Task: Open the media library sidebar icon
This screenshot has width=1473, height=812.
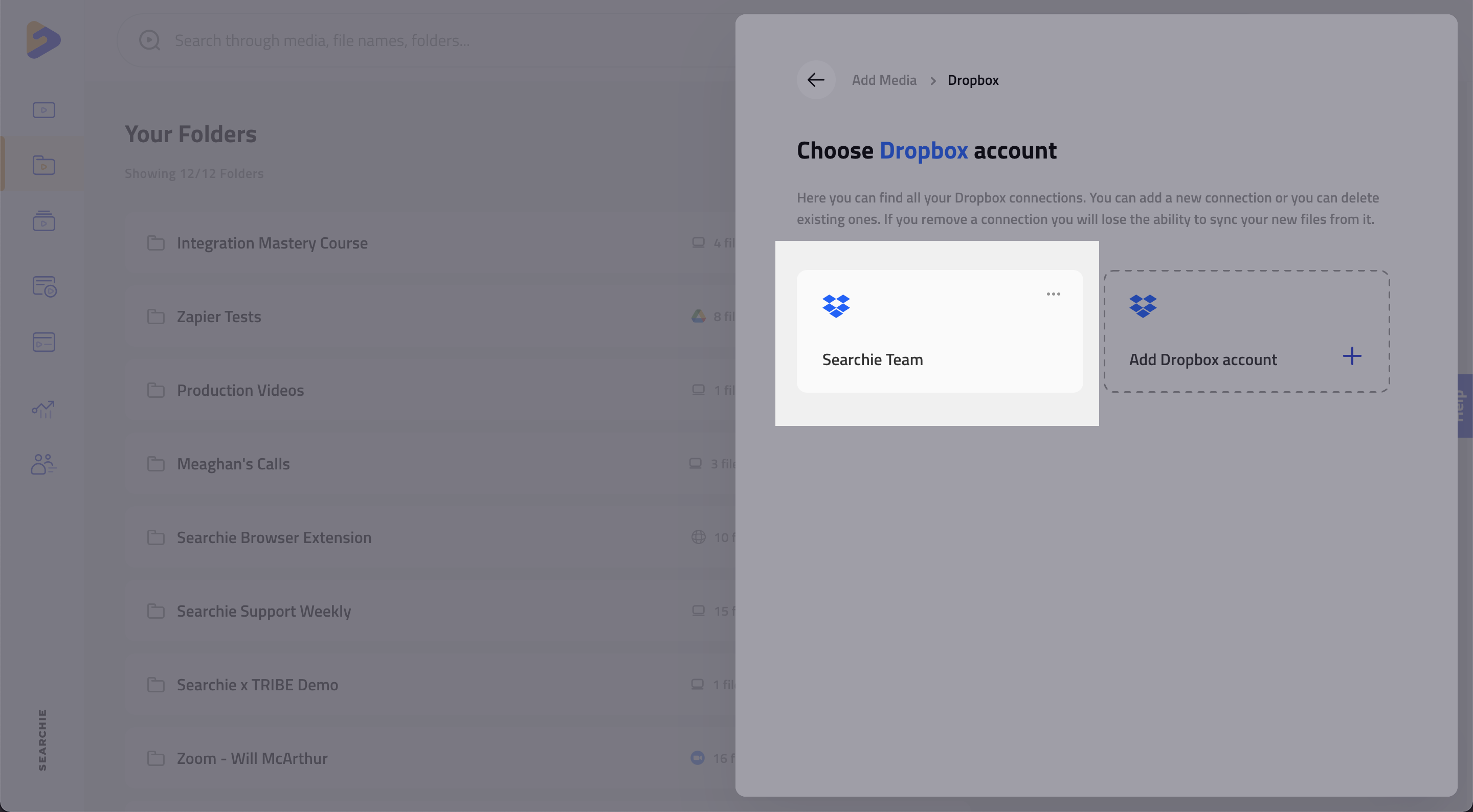Action: [43, 110]
